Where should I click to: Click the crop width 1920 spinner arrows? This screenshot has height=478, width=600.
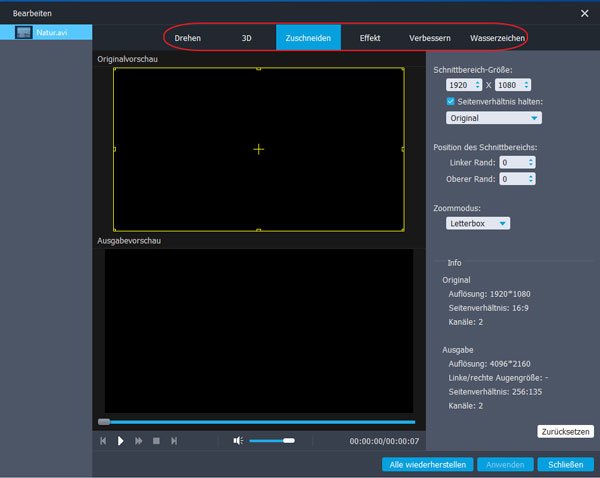coord(478,85)
